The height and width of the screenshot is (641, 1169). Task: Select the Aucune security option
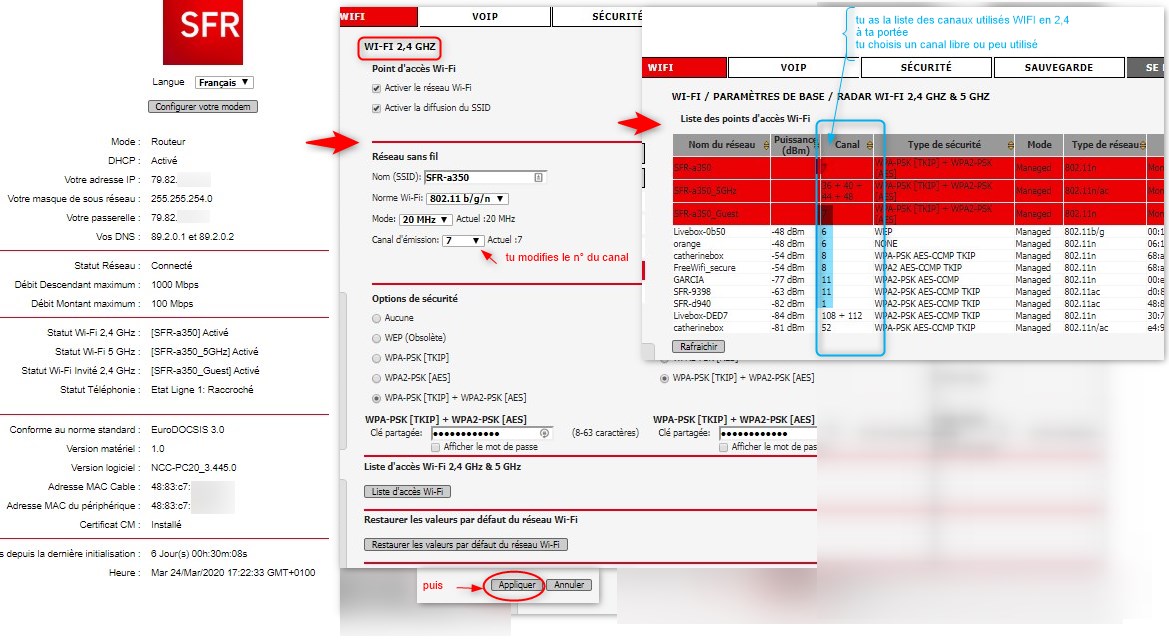[x=376, y=318]
